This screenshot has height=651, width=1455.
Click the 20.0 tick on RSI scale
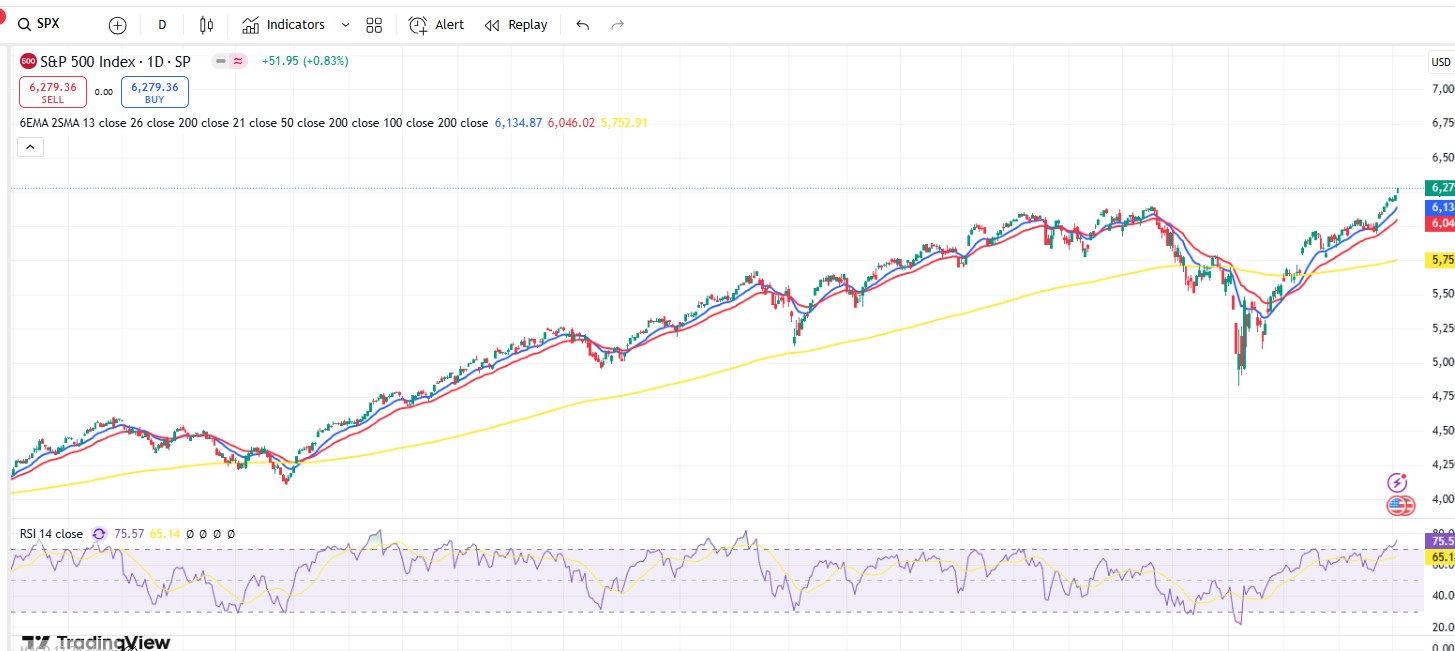[1442, 627]
